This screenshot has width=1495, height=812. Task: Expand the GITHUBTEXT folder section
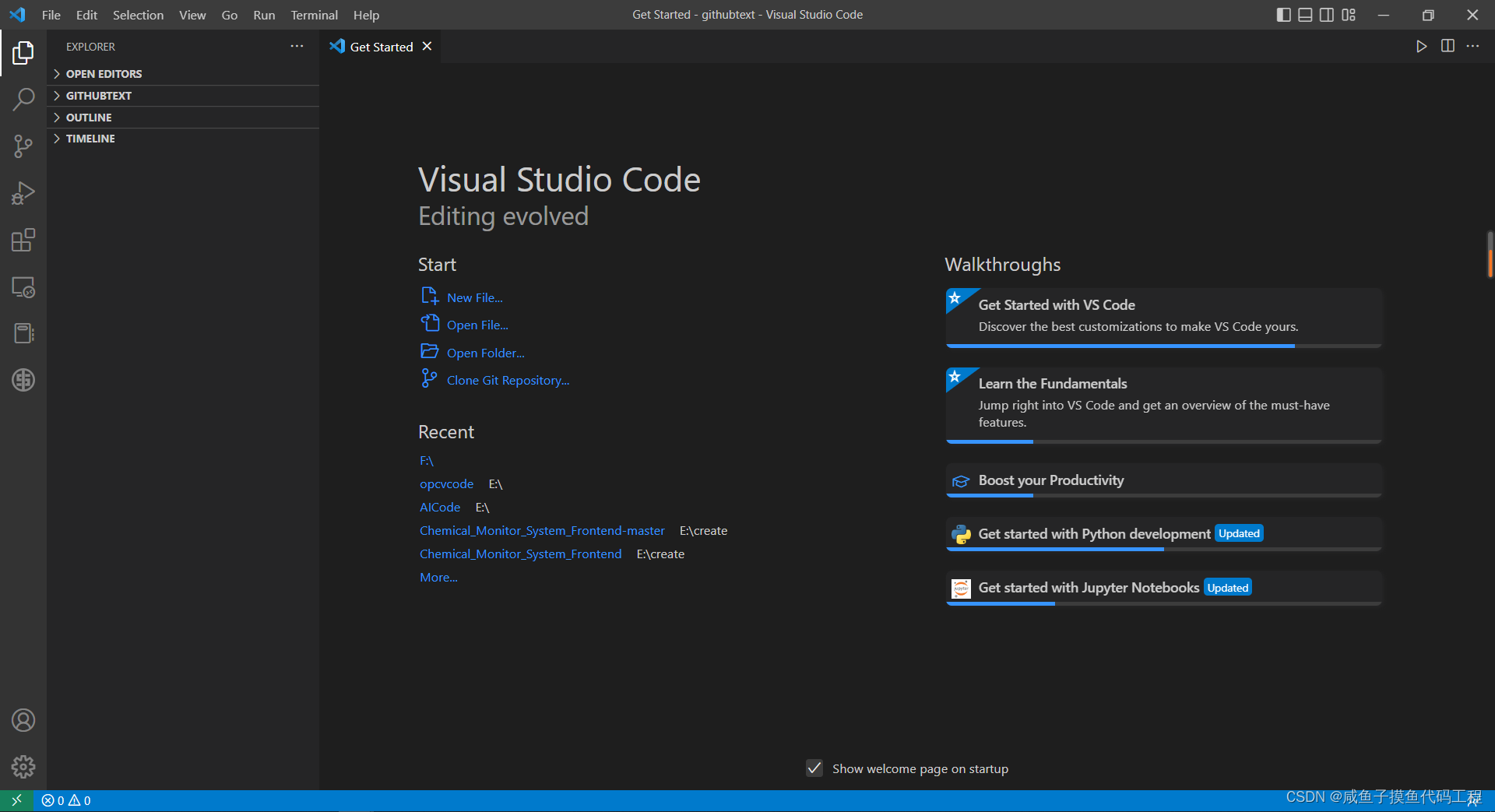click(x=183, y=96)
